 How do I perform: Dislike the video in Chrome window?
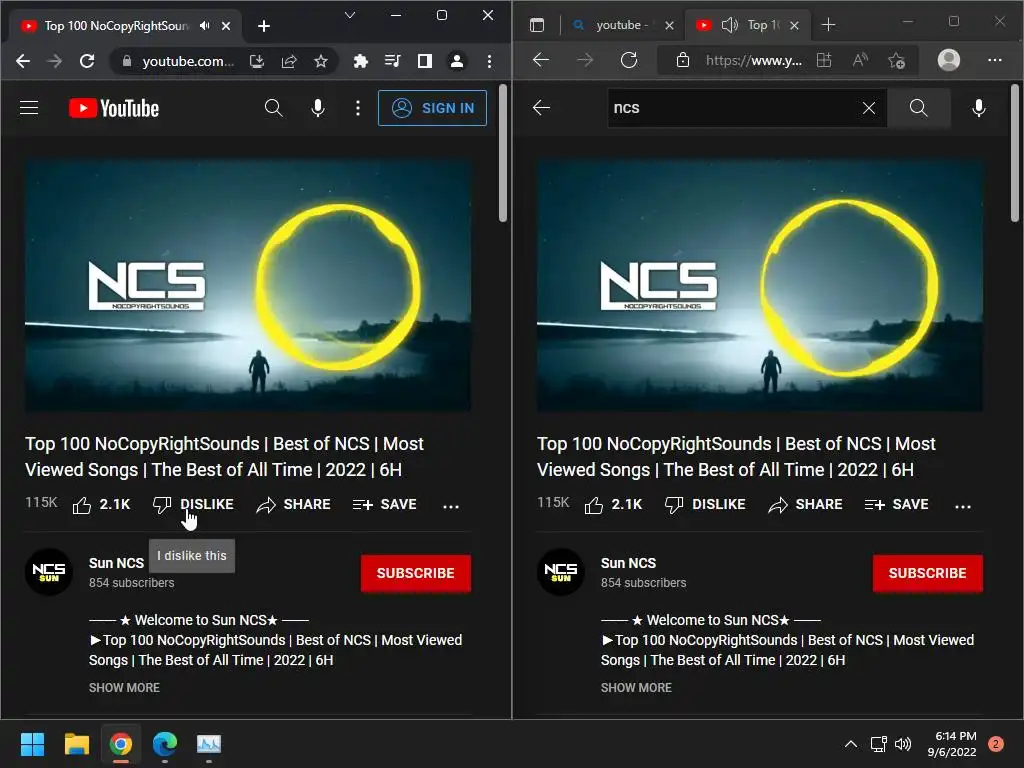pyautogui.click(x=193, y=505)
